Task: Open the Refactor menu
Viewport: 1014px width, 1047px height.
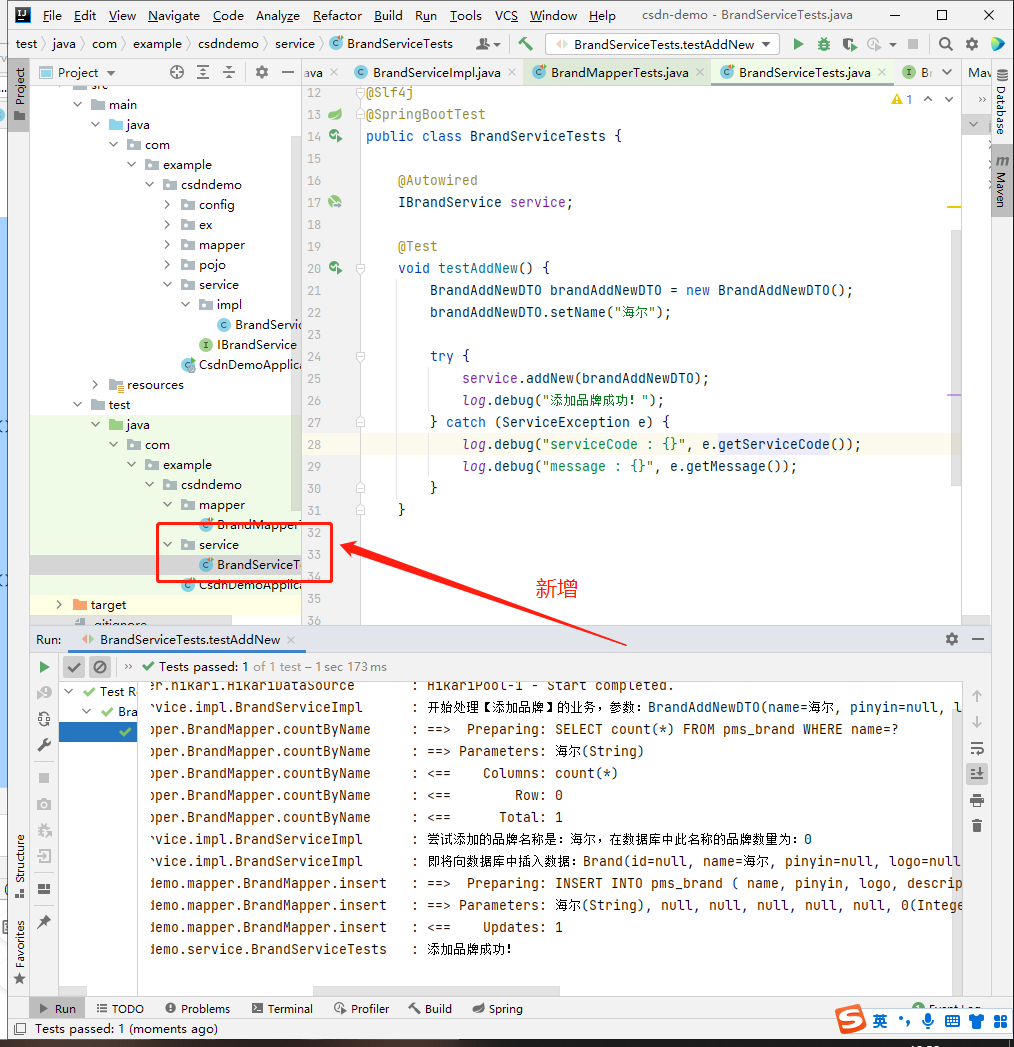Action: point(337,15)
